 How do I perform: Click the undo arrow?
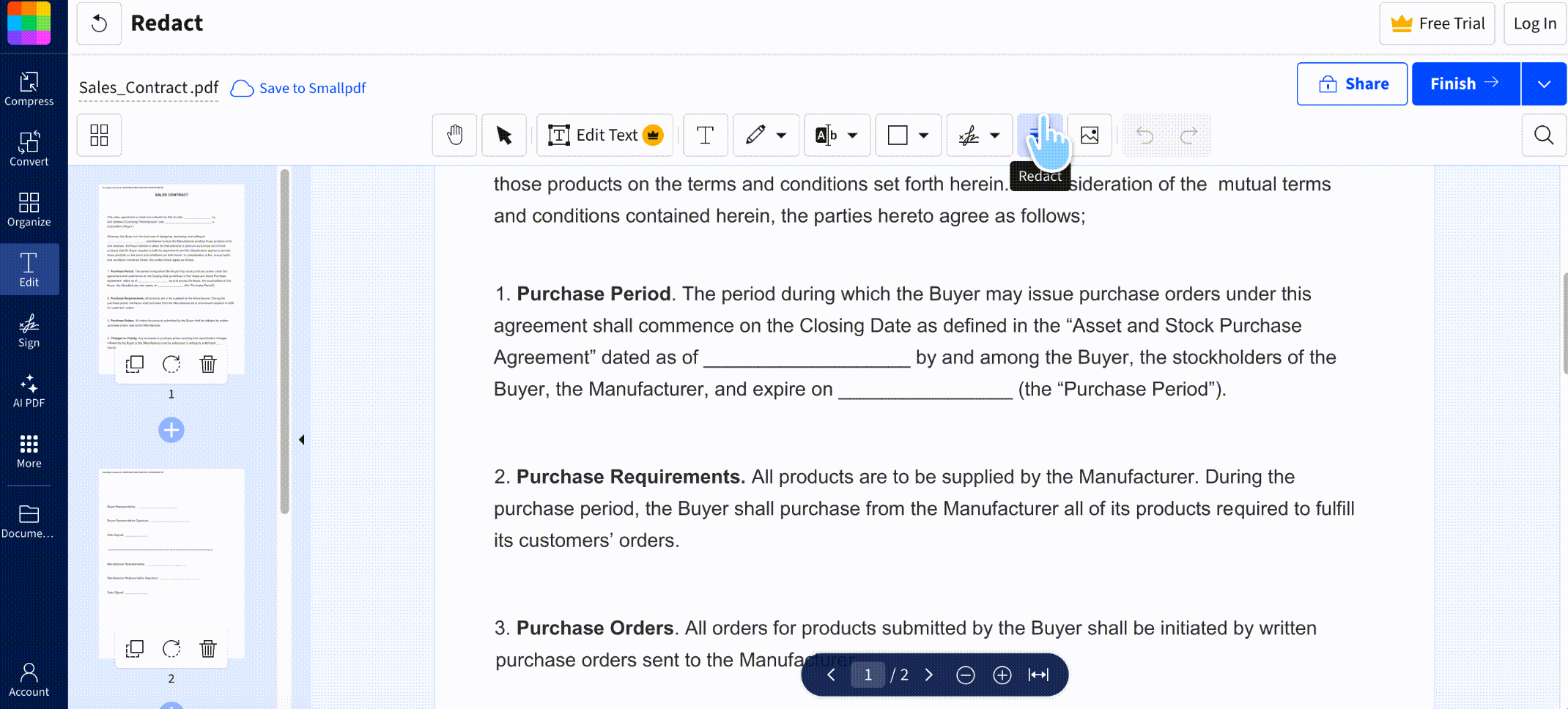click(x=1145, y=135)
